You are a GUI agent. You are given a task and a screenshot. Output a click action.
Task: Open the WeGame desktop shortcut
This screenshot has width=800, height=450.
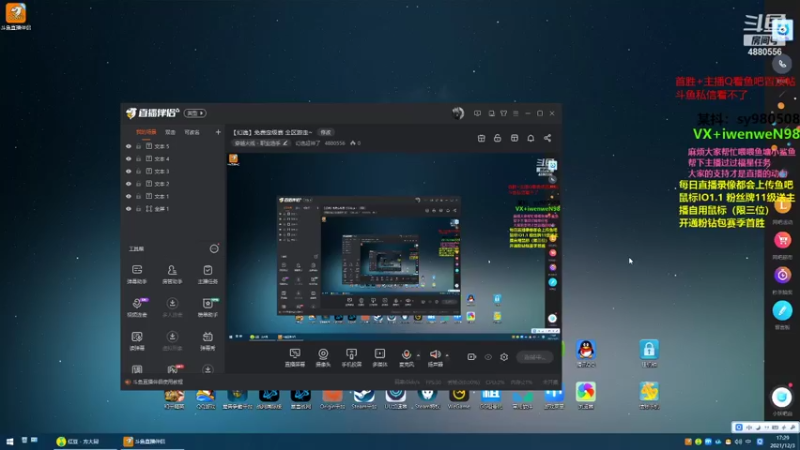tap(459, 399)
